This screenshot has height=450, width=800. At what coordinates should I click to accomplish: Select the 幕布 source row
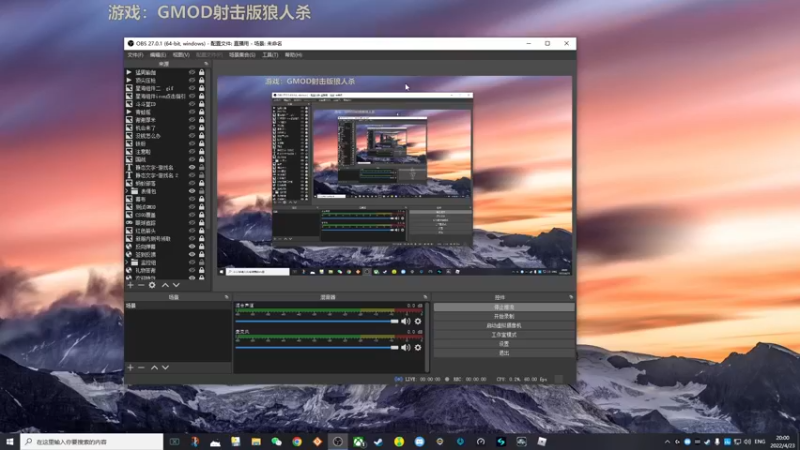pyautogui.click(x=166, y=199)
